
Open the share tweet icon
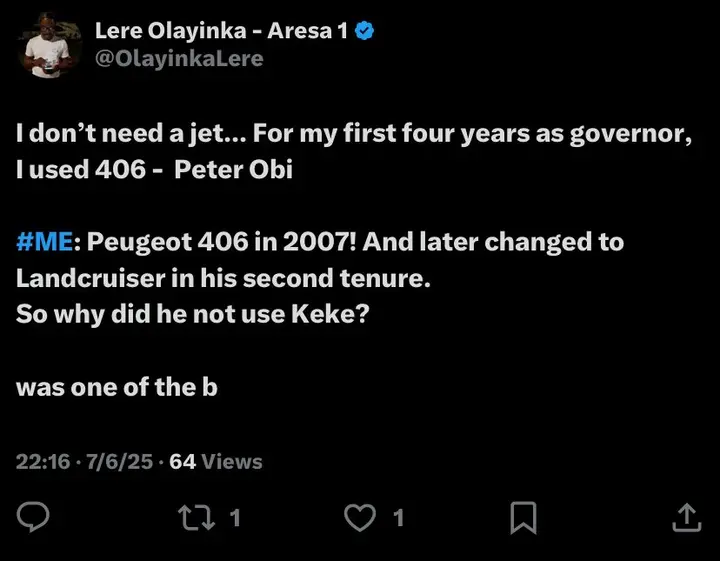[x=685, y=516]
